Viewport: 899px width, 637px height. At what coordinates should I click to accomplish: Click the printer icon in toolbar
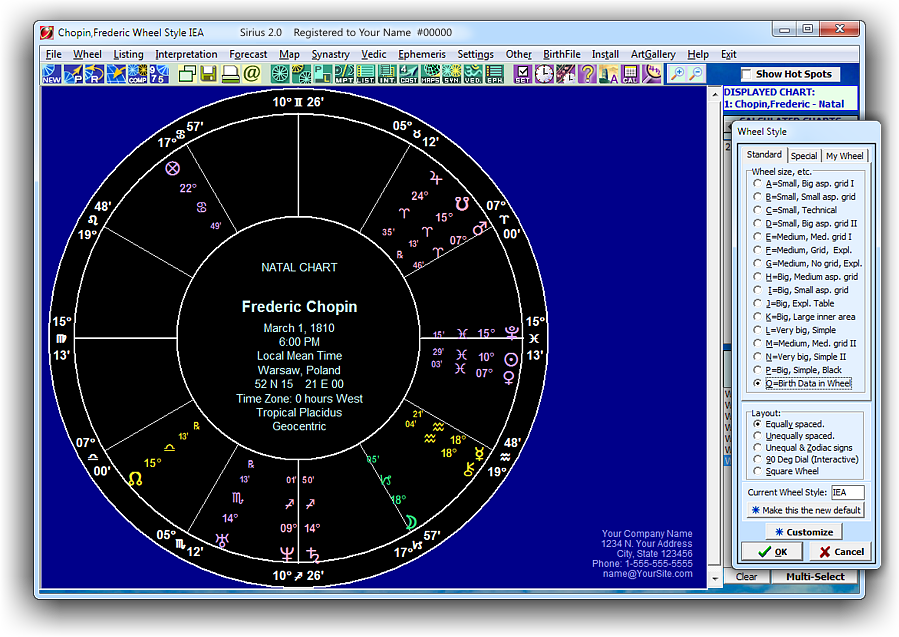click(x=230, y=74)
